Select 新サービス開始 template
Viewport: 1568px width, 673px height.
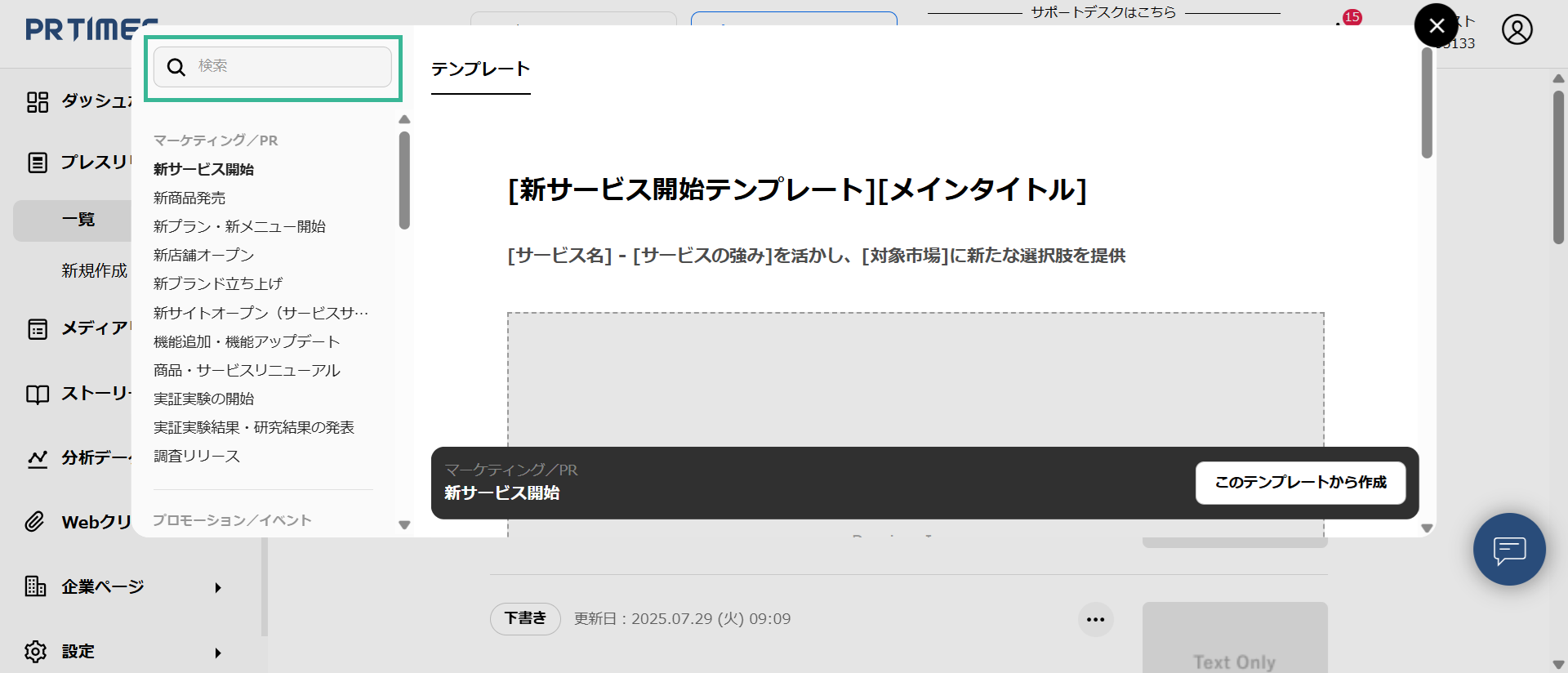(x=204, y=169)
